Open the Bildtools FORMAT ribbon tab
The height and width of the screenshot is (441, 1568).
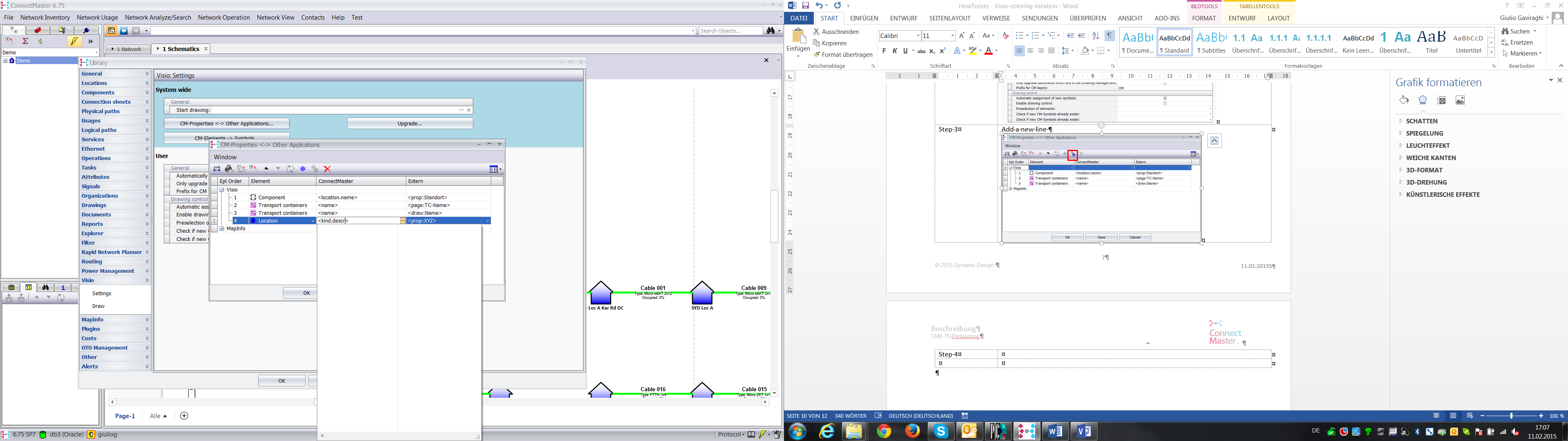(1203, 18)
